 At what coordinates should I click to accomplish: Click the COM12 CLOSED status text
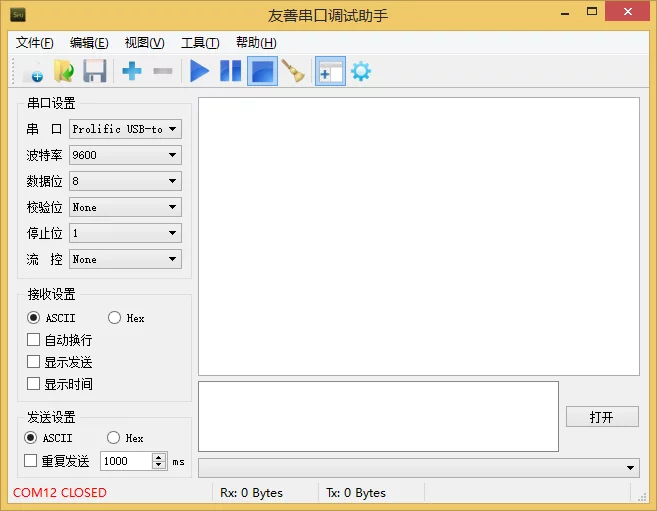(x=60, y=493)
